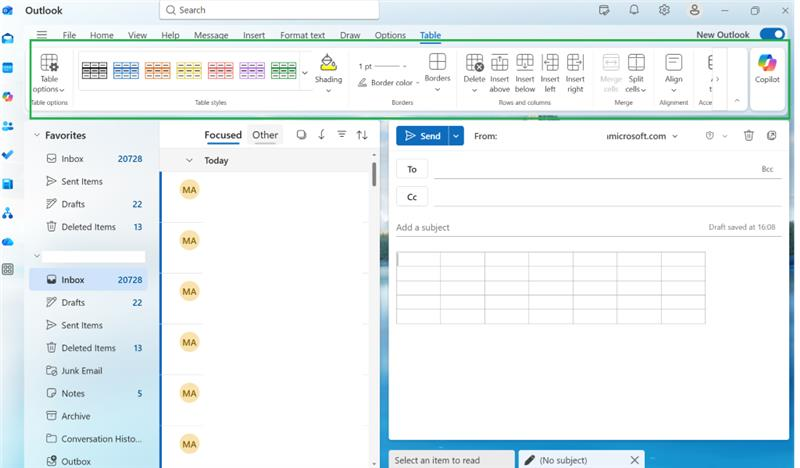Open OneDrive cloud in app bar
The width and height of the screenshot is (800, 468).
pyautogui.click(x=8, y=242)
